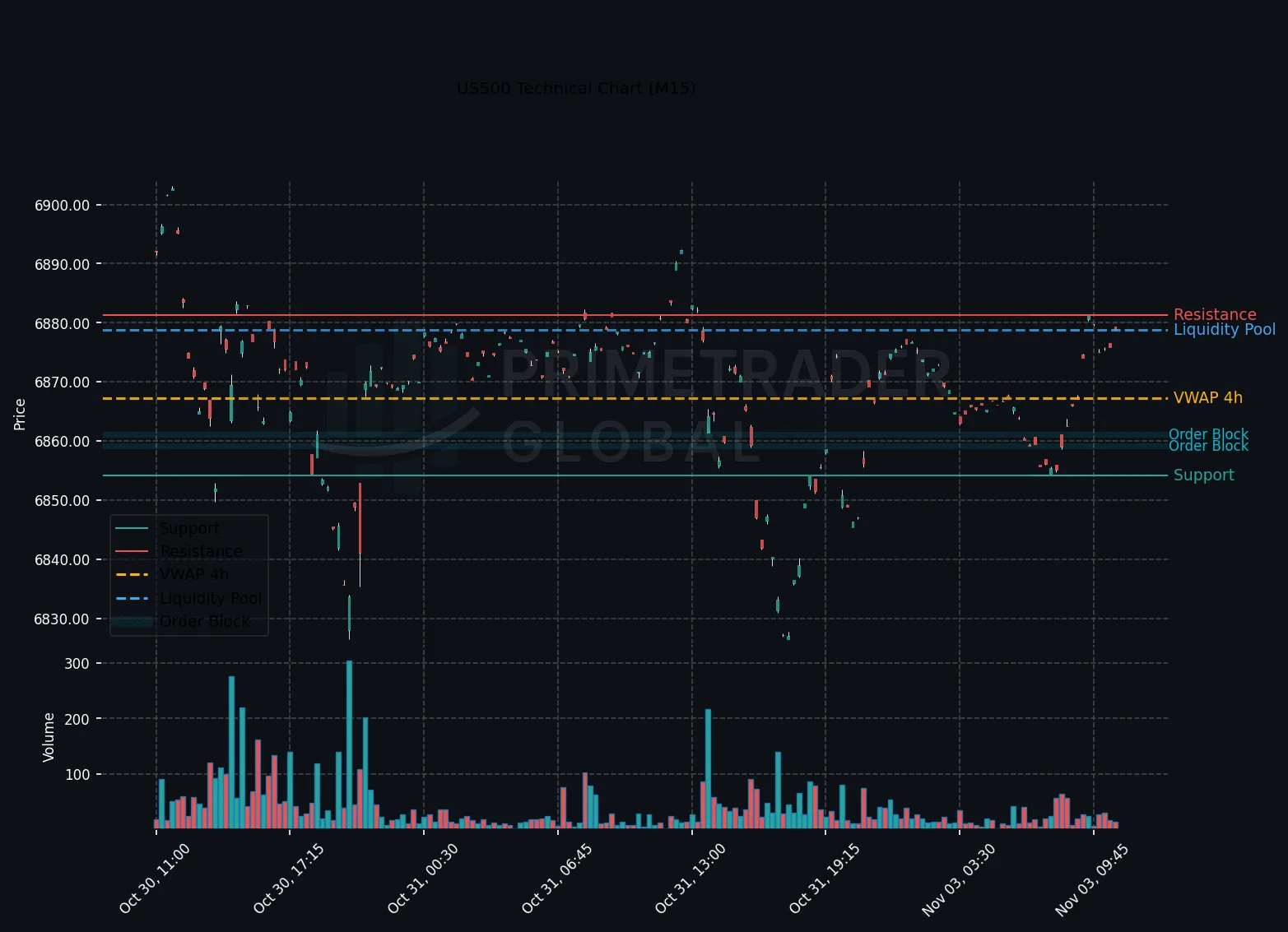The width and height of the screenshot is (1288, 932).
Task: Click the red Resistance label beside the chart
Action: point(1215,315)
